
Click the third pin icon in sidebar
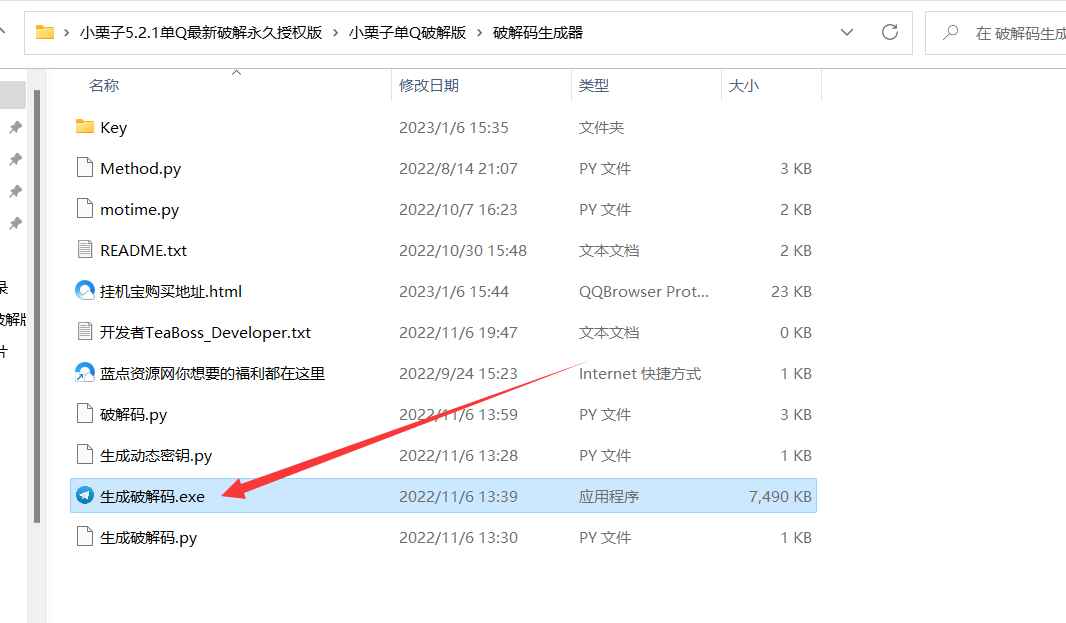pos(15,191)
